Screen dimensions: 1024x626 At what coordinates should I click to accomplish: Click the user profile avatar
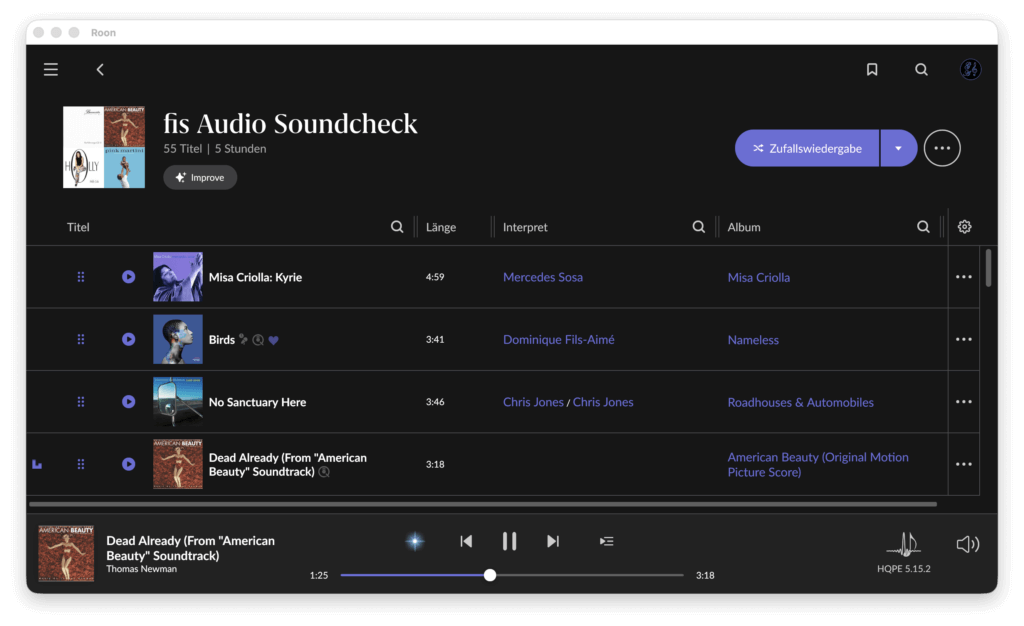click(x=970, y=70)
